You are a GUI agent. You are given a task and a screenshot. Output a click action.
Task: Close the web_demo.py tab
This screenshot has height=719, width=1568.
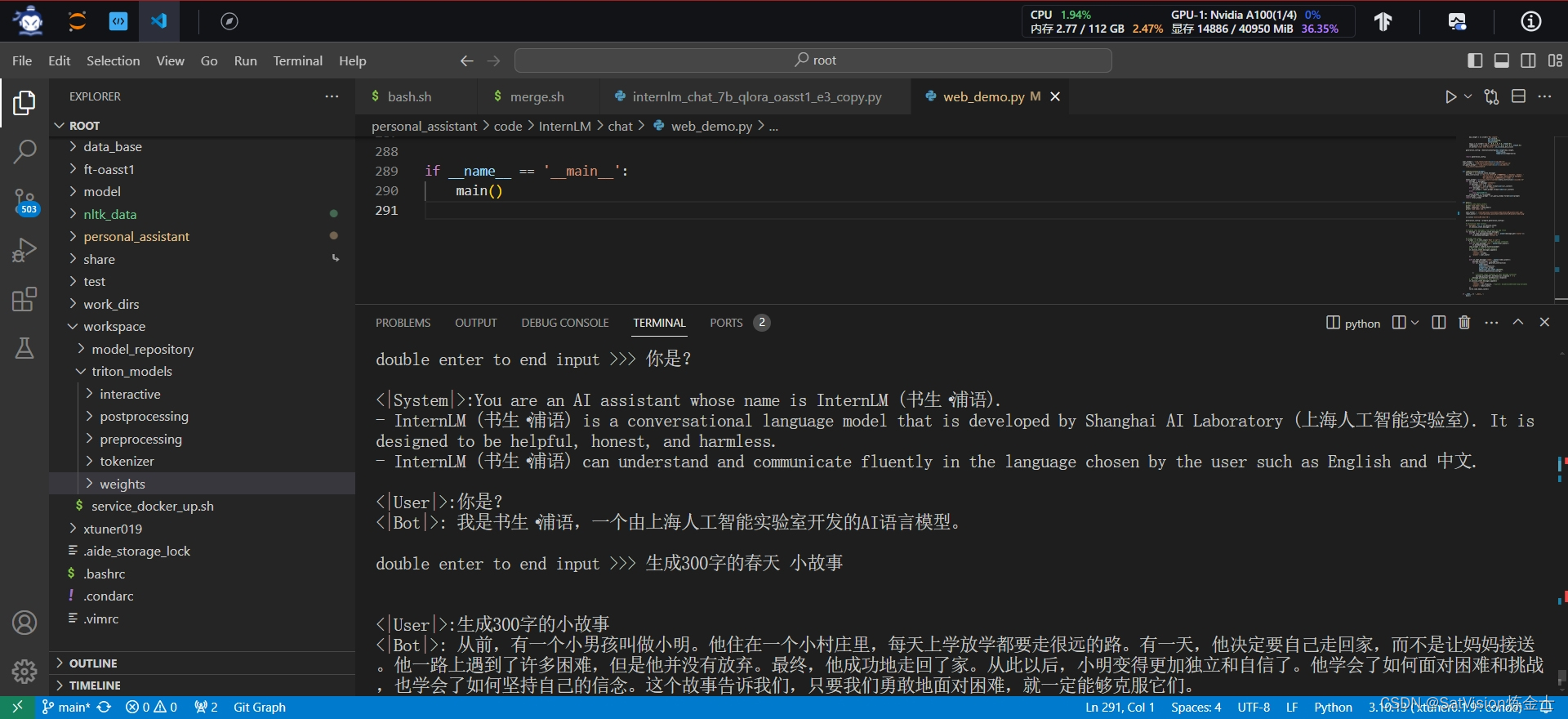1055,96
